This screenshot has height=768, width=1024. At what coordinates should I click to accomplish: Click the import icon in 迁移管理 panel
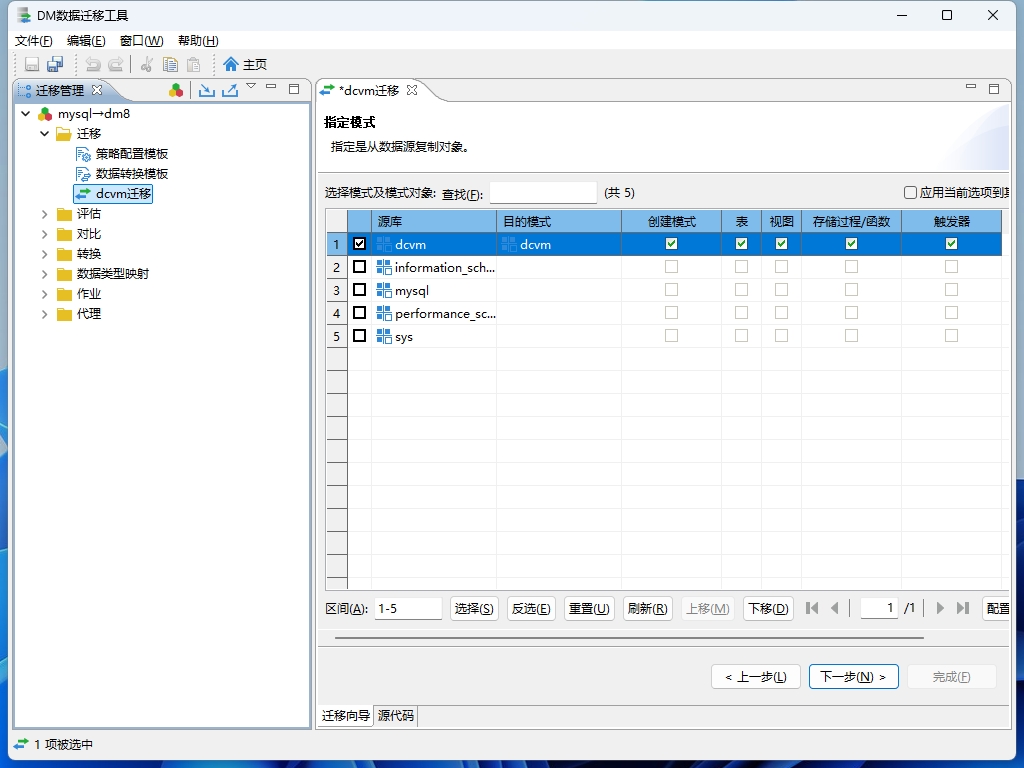207,90
